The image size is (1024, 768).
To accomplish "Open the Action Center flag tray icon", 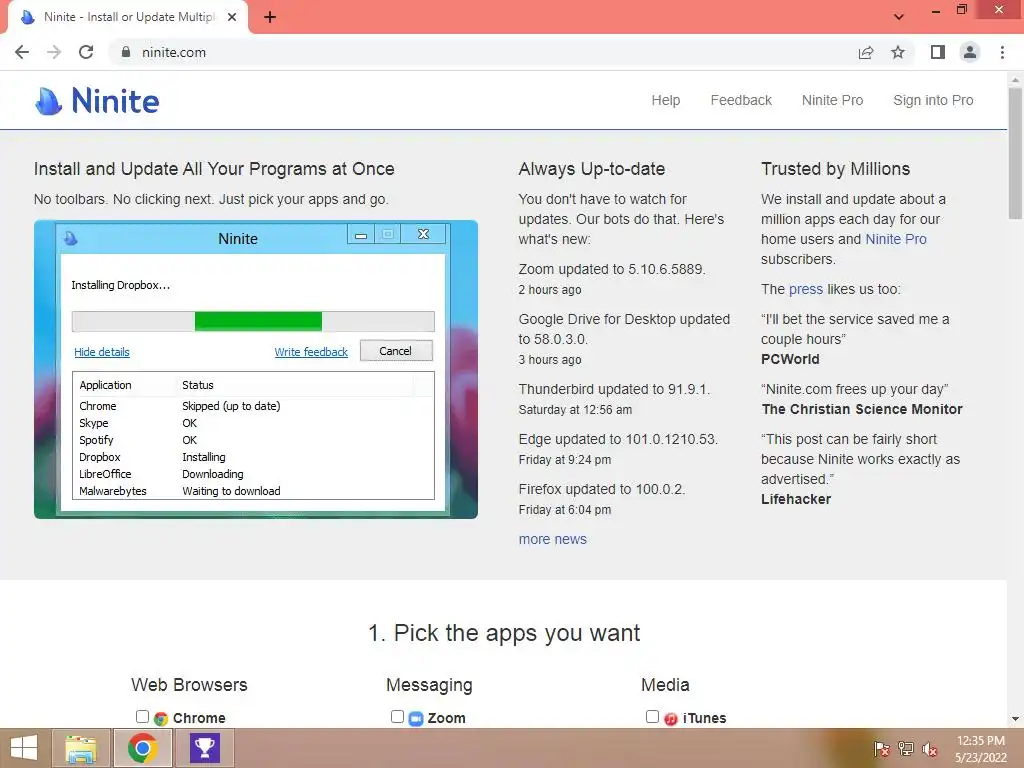I will point(881,749).
